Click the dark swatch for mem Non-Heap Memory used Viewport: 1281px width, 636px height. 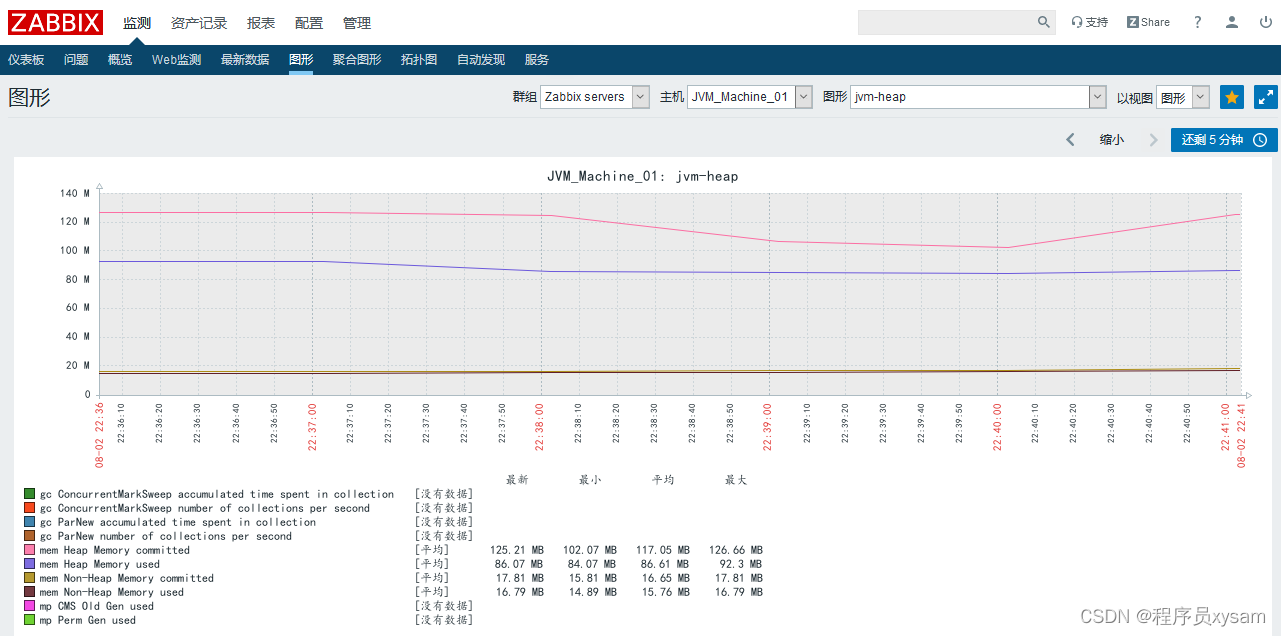coord(30,592)
